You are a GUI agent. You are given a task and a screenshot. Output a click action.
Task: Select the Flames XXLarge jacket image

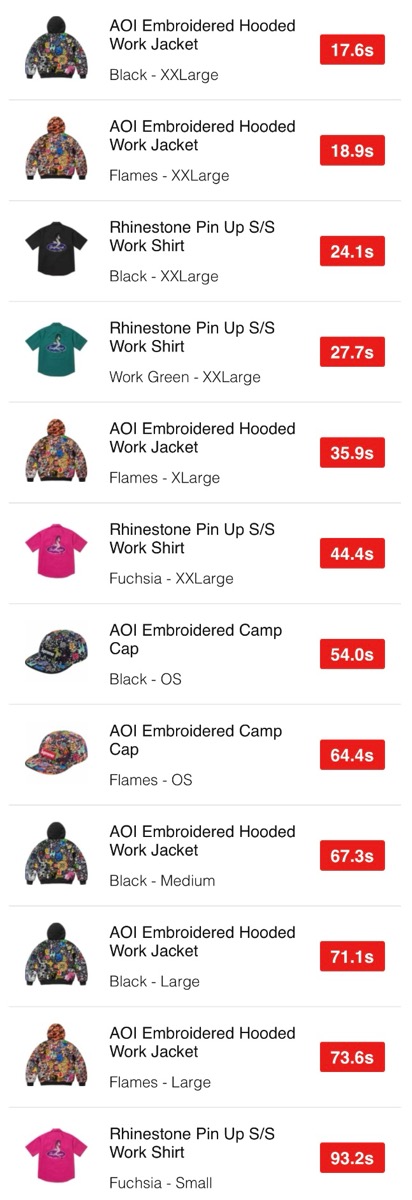(x=56, y=150)
